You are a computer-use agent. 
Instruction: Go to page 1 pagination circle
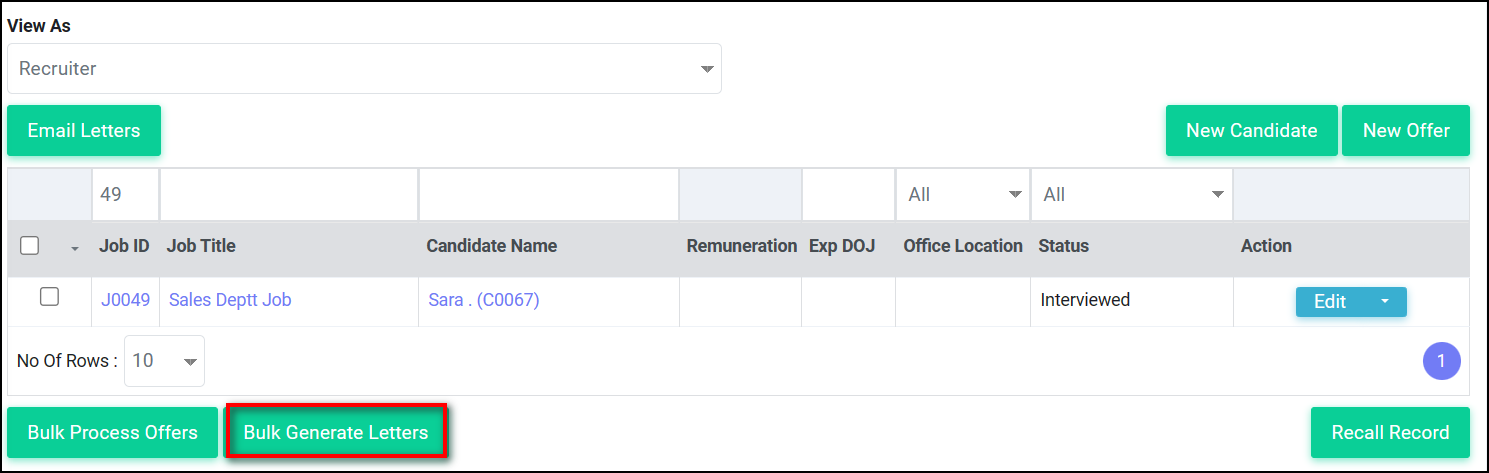[1441, 361]
